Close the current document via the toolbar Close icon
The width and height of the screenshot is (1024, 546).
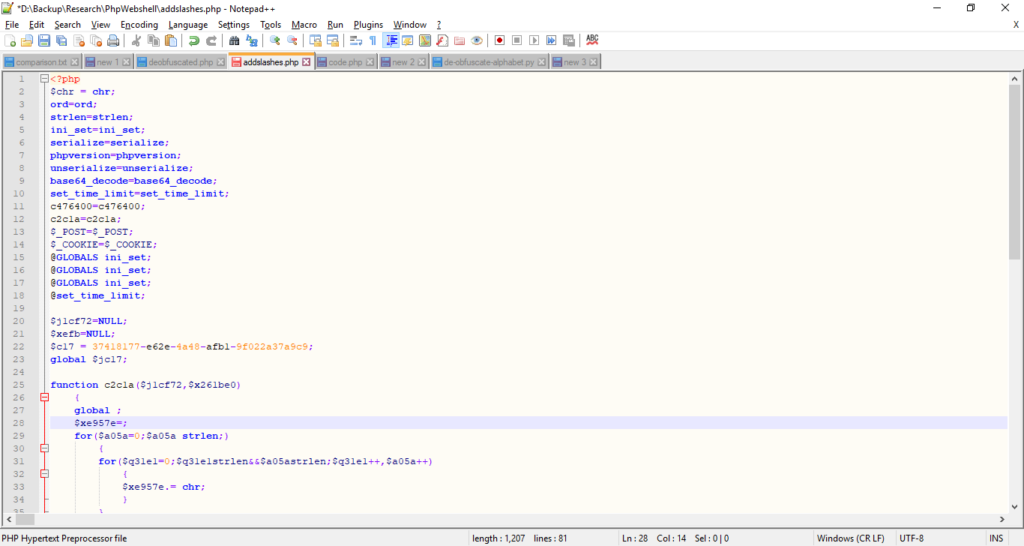click(x=79, y=40)
